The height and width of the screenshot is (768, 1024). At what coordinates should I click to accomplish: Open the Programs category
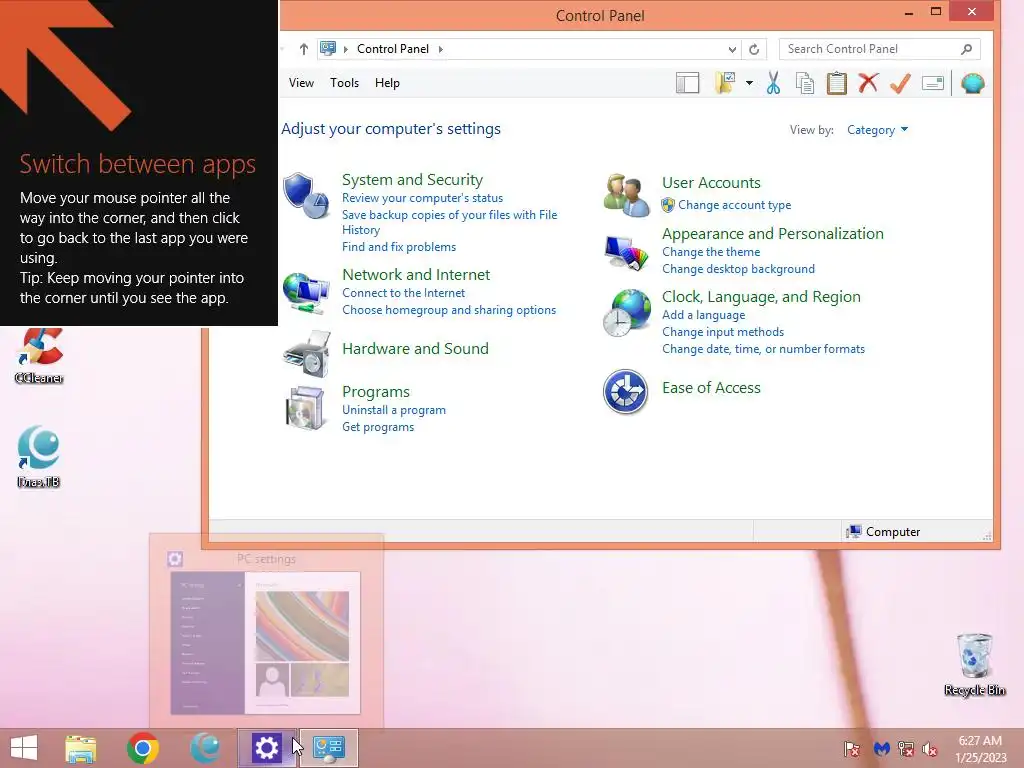pyautogui.click(x=376, y=392)
